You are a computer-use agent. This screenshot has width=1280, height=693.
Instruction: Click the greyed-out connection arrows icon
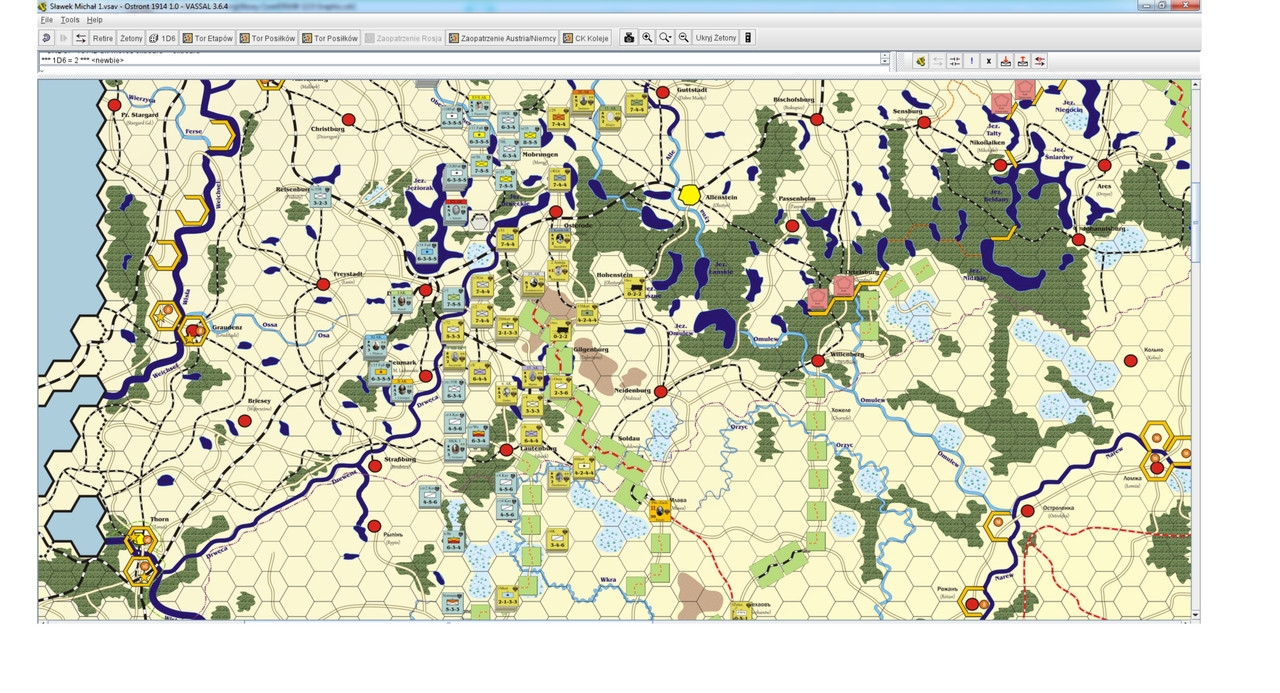(x=938, y=61)
